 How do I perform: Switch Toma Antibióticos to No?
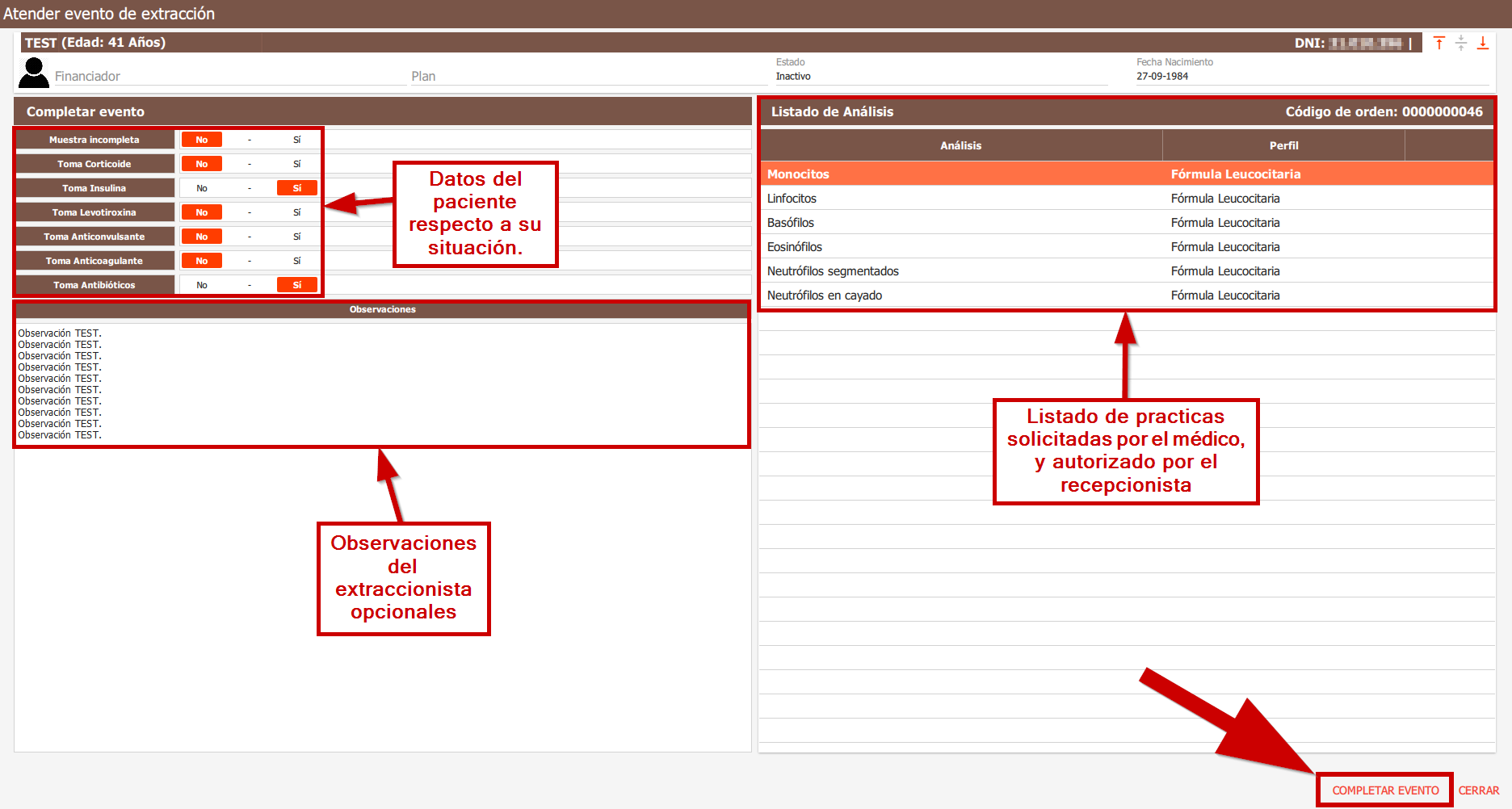(x=202, y=285)
